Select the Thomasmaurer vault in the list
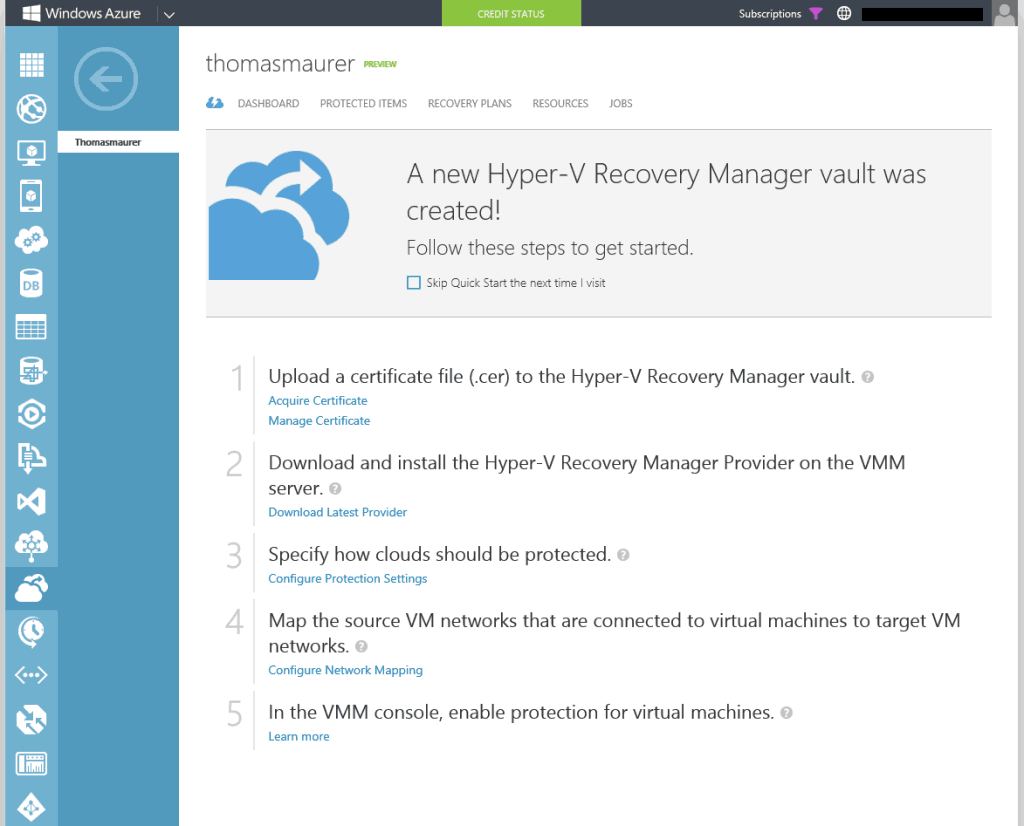The image size is (1024, 826). point(118,142)
